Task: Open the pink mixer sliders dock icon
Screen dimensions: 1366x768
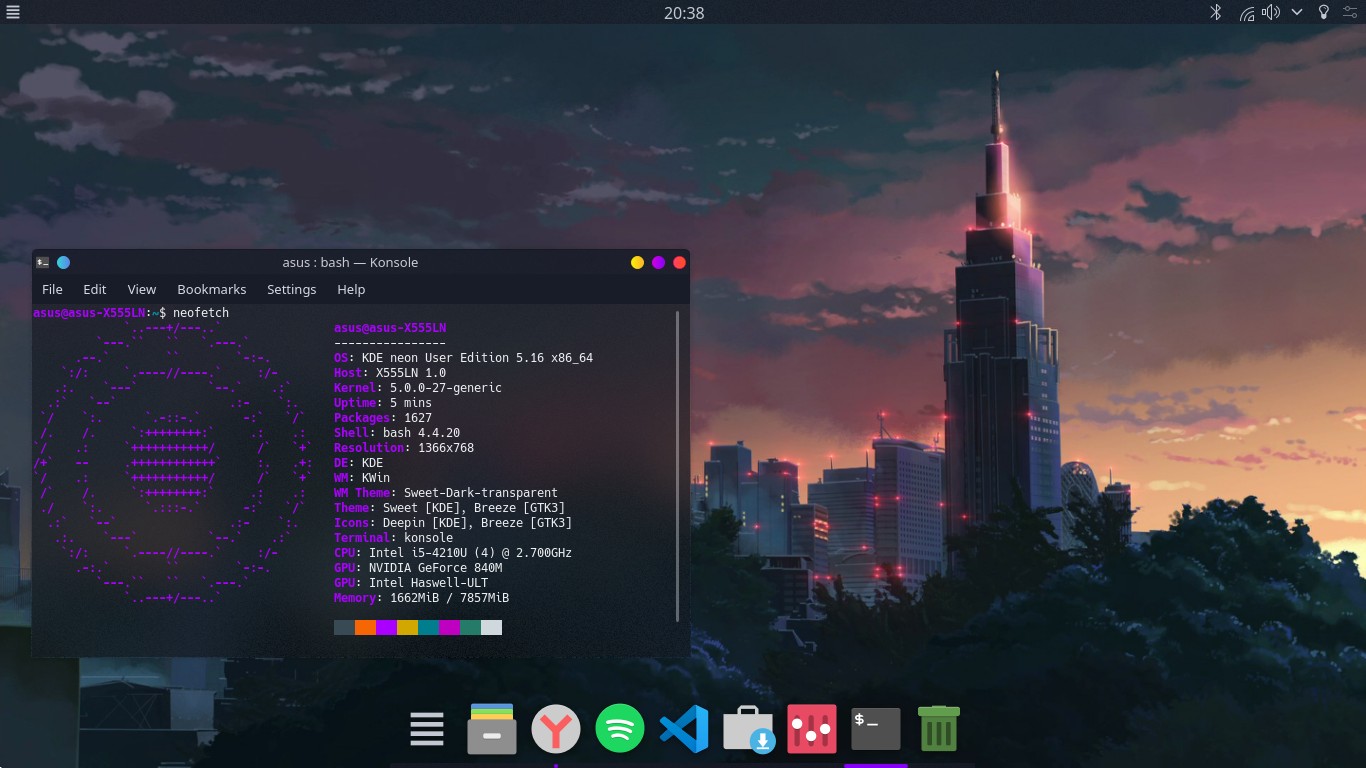Action: (811, 729)
